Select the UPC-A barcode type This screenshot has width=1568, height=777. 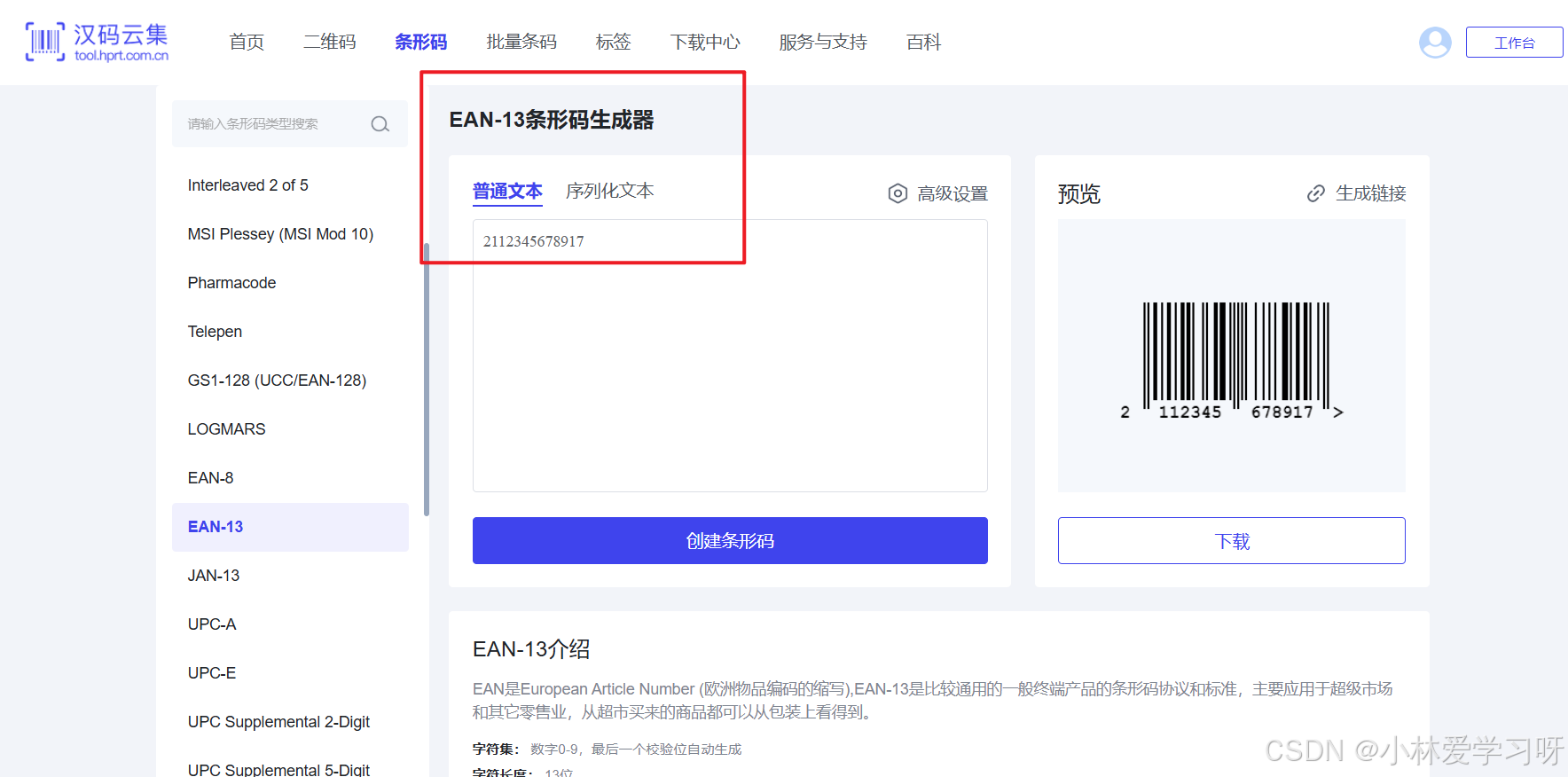click(290, 624)
